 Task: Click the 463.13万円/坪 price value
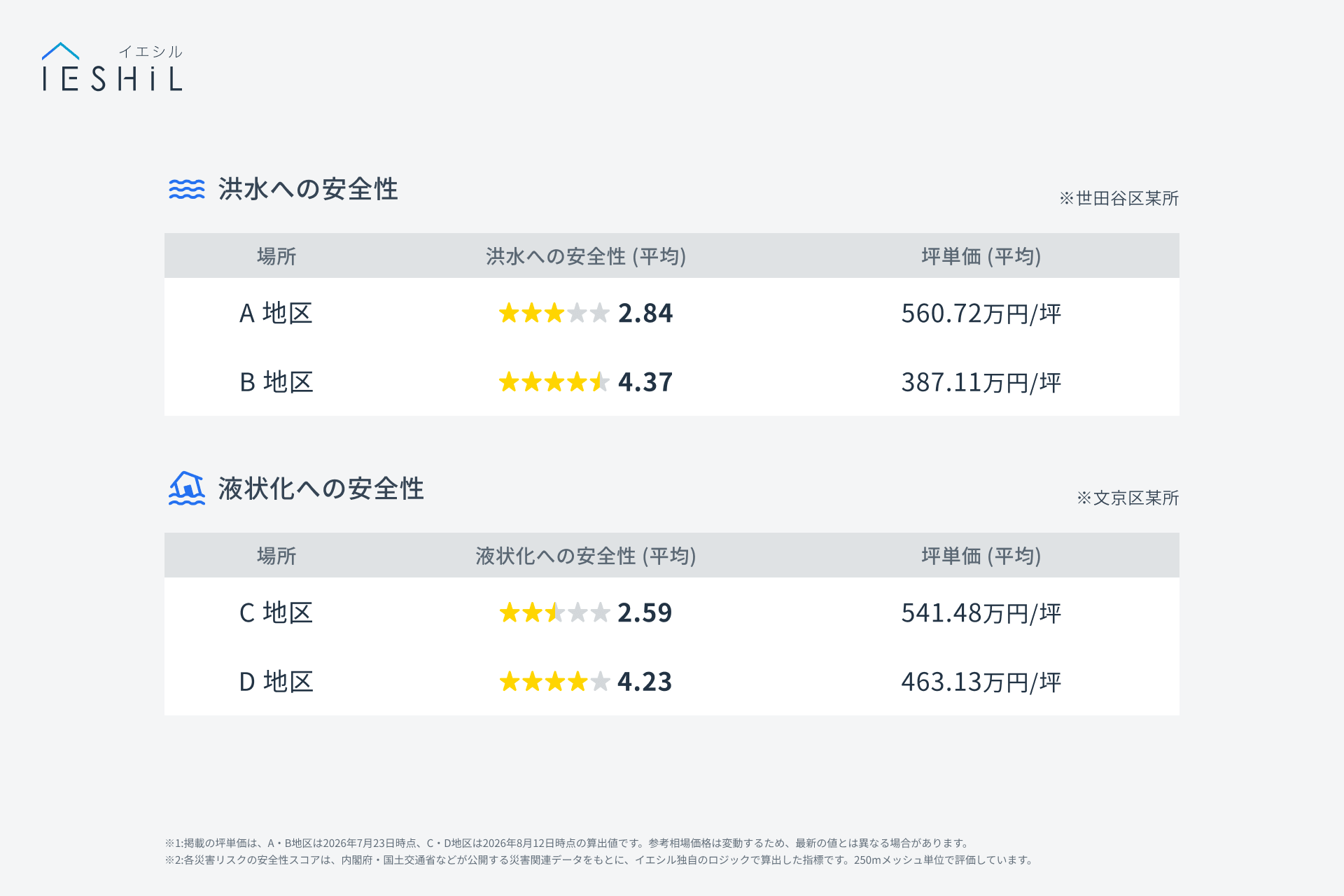tap(981, 682)
